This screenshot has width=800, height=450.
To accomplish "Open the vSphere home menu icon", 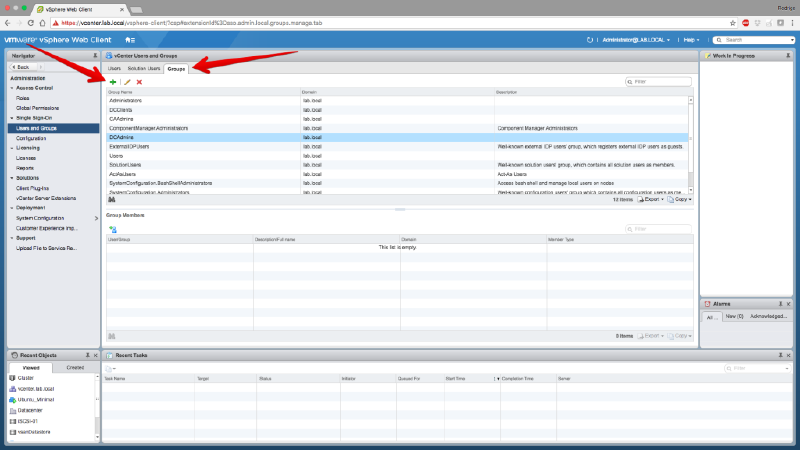I will [130, 40].
